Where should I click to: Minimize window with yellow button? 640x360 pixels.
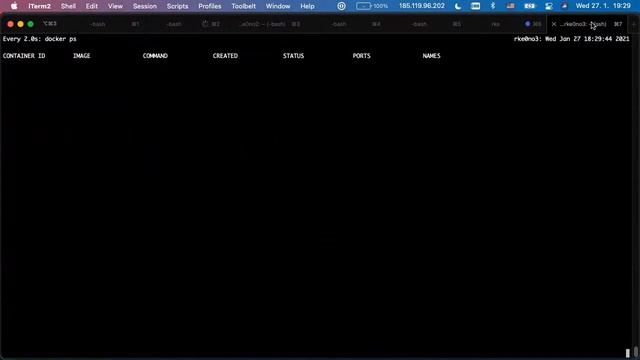click(20, 24)
